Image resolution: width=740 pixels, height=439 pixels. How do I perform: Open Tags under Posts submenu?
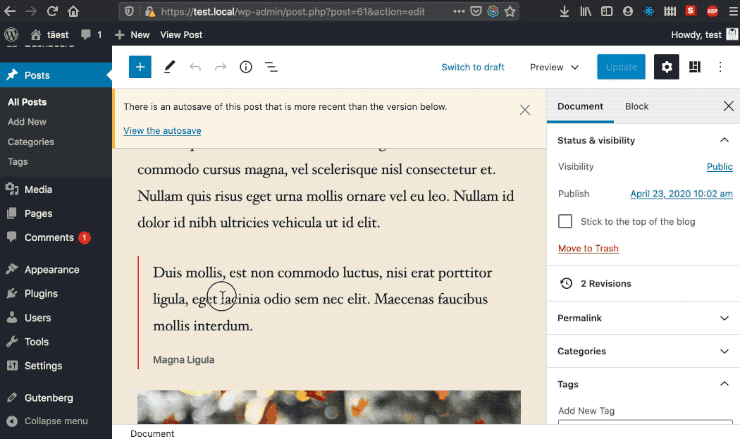tap(18, 161)
